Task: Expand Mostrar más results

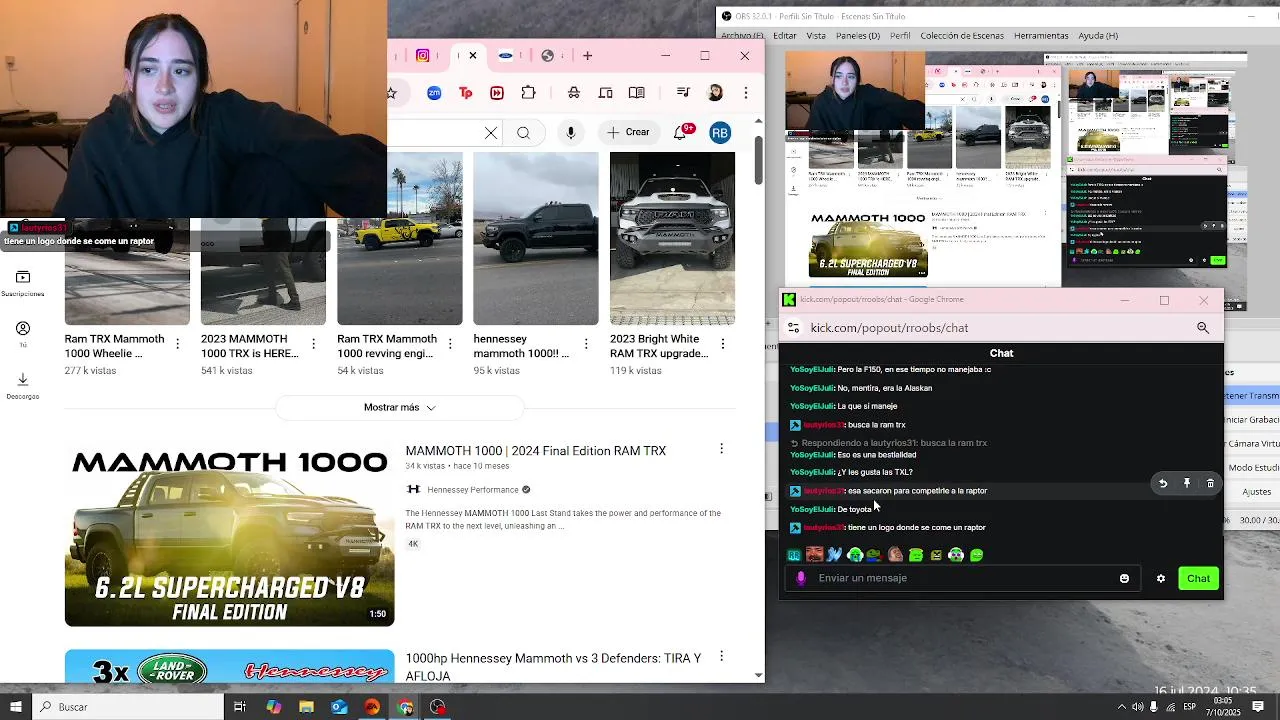Action: click(x=400, y=407)
